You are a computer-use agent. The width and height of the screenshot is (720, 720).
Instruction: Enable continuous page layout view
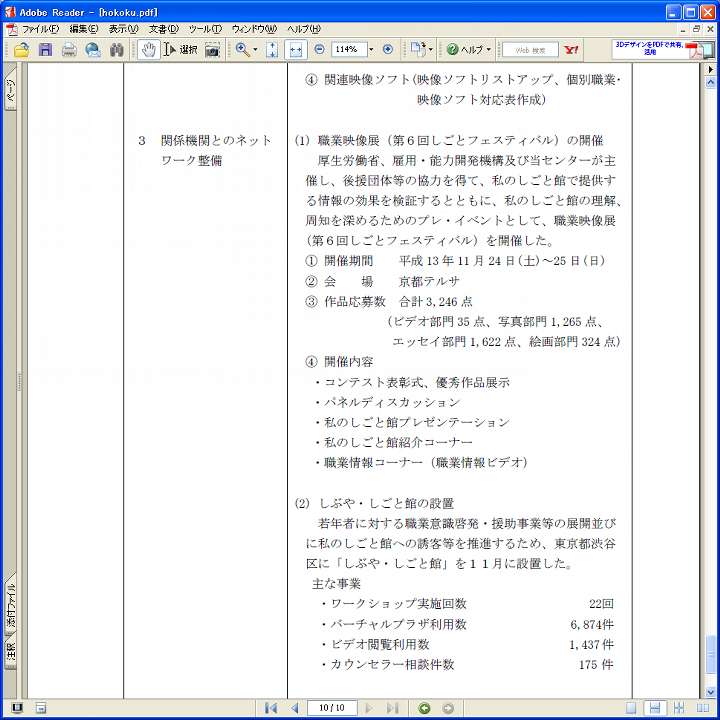(654, 708)
